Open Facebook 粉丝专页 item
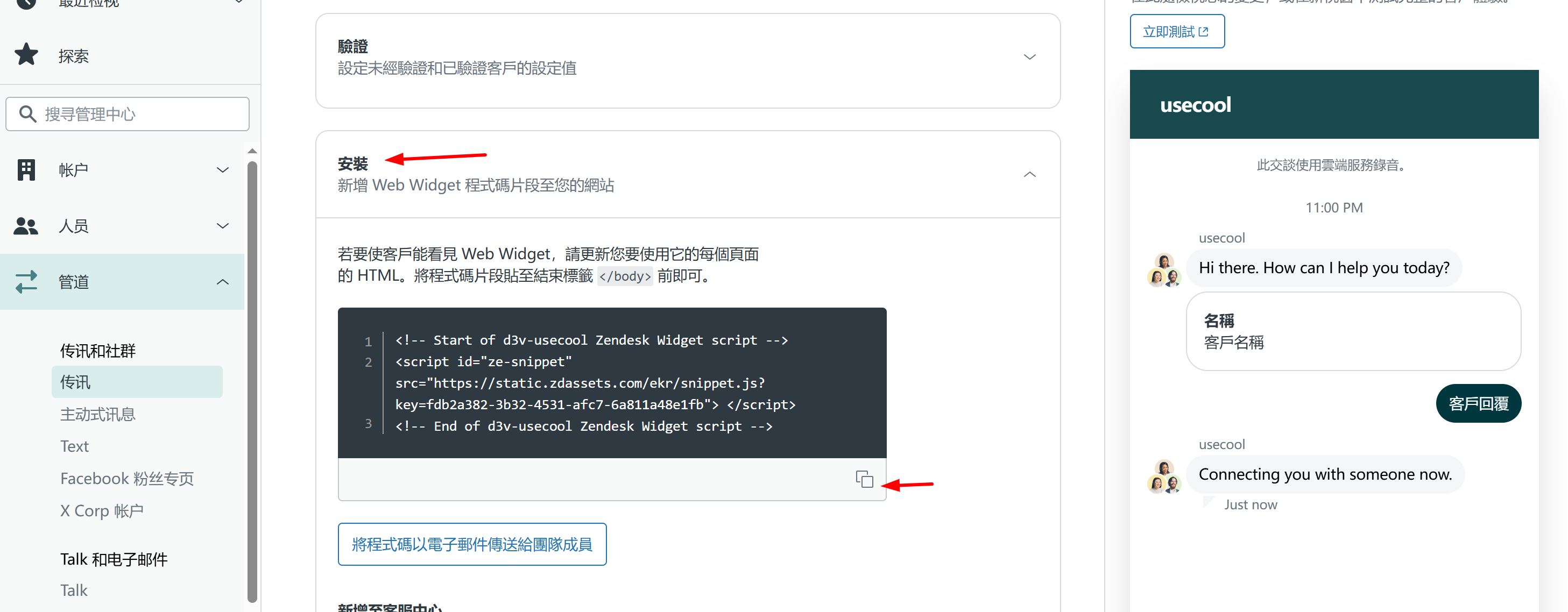Screen dimensions: 1568x612 [x=126, y=478]
